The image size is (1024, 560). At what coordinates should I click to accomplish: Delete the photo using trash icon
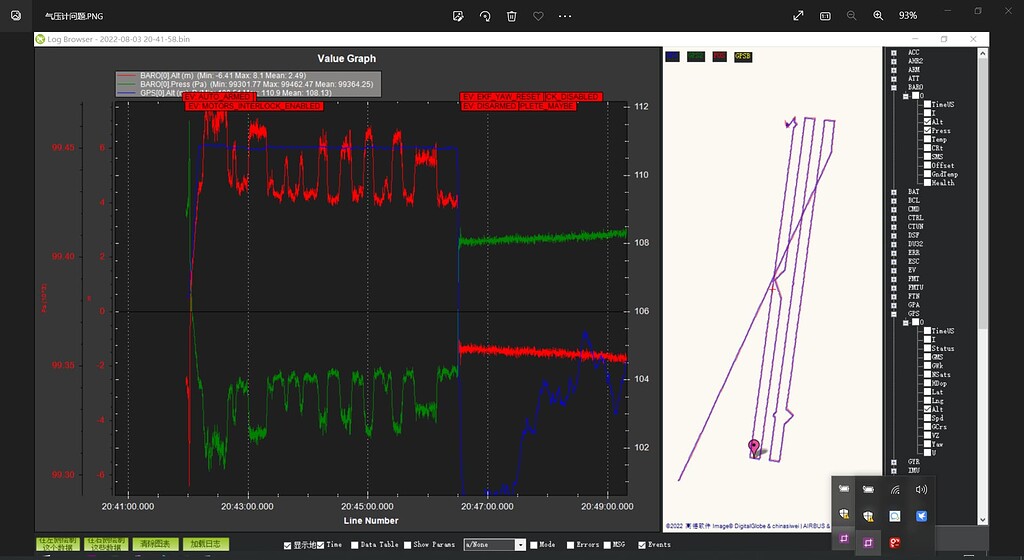pos(512,16)
